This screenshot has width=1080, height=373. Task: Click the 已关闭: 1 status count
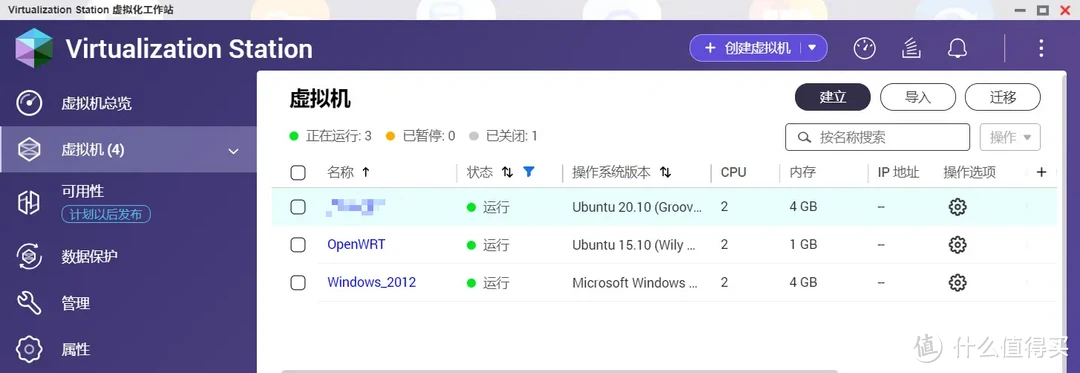click(503, 136)
